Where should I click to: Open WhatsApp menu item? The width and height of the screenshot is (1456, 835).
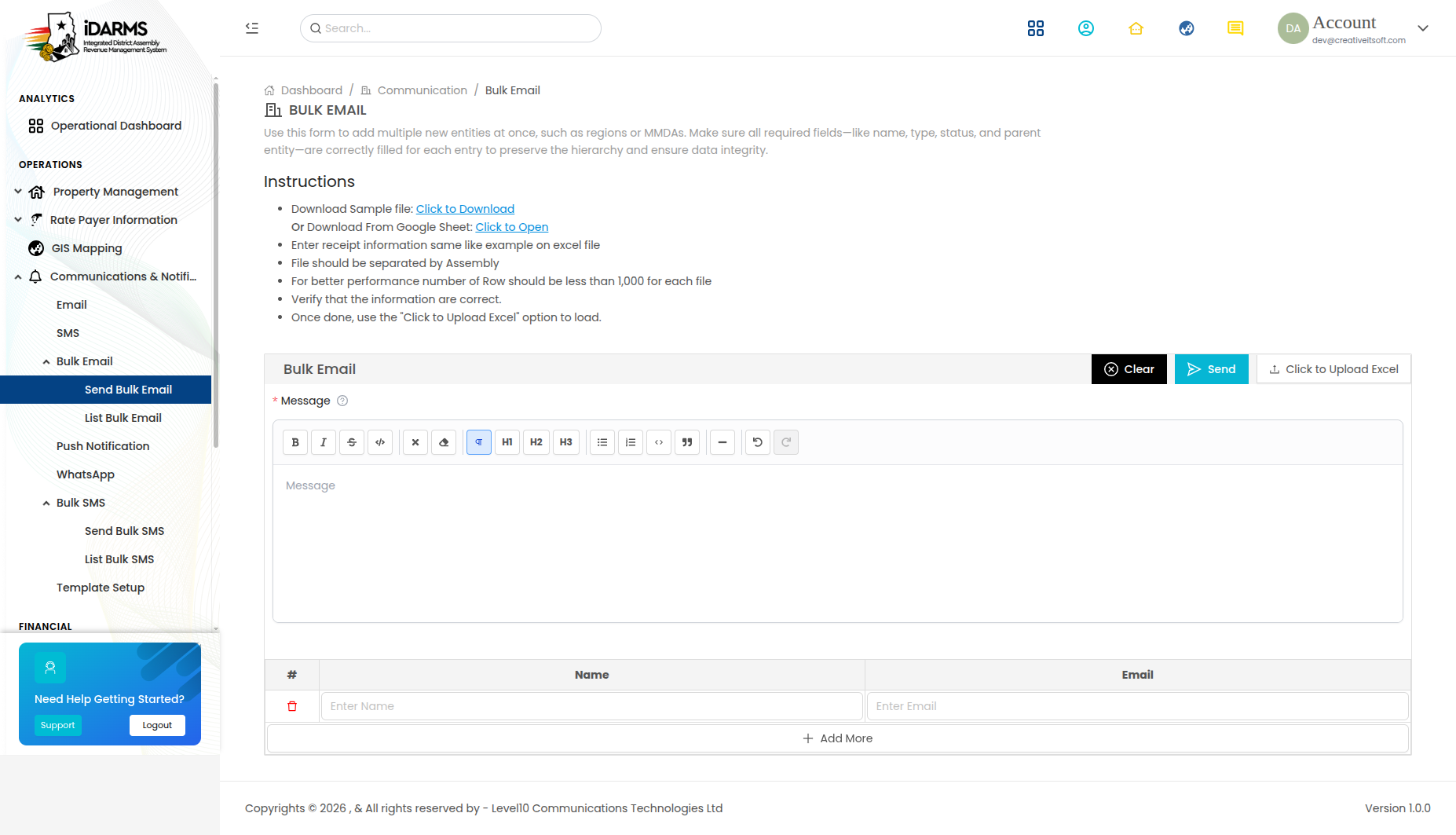coord(86,474)
